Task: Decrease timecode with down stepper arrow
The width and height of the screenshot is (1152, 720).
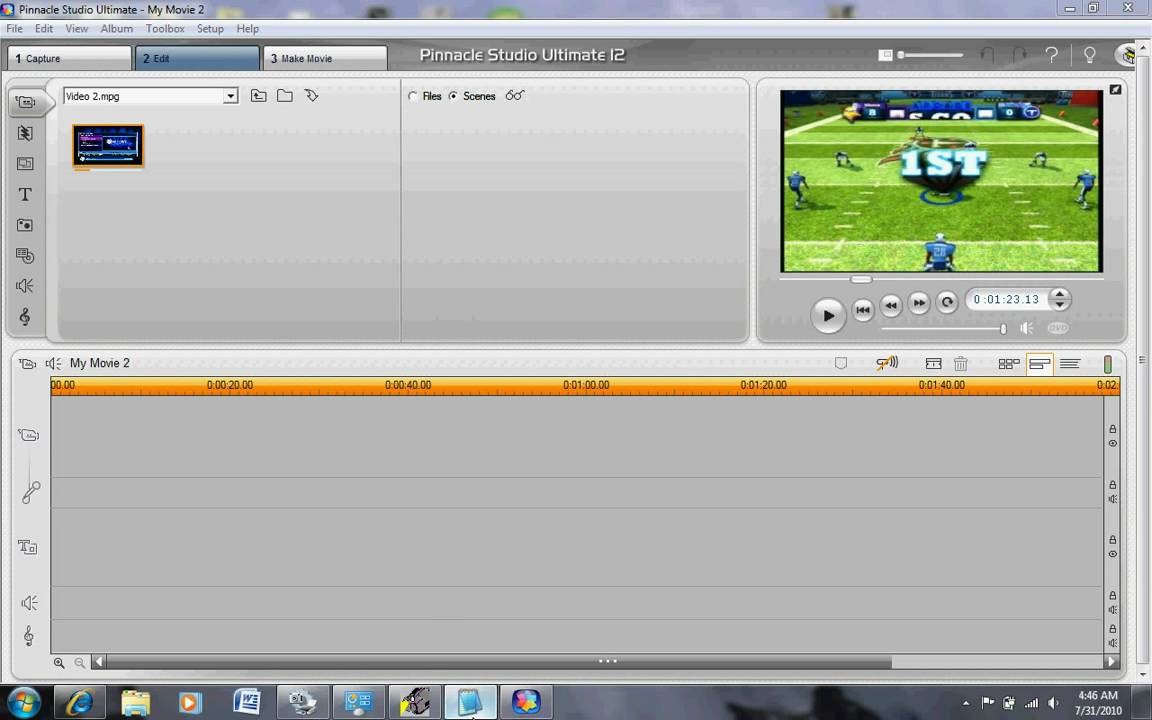Action: click(x=1059, y=305)
